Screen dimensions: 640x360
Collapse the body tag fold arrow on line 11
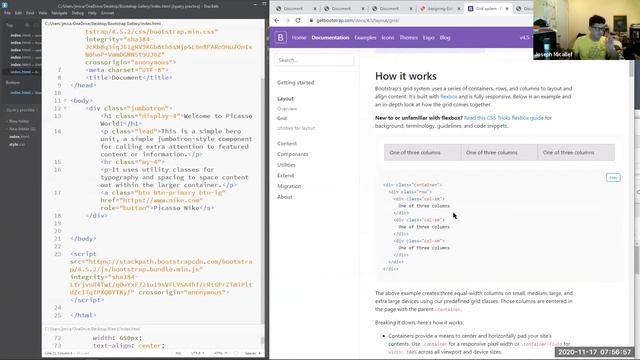point(65,100)
